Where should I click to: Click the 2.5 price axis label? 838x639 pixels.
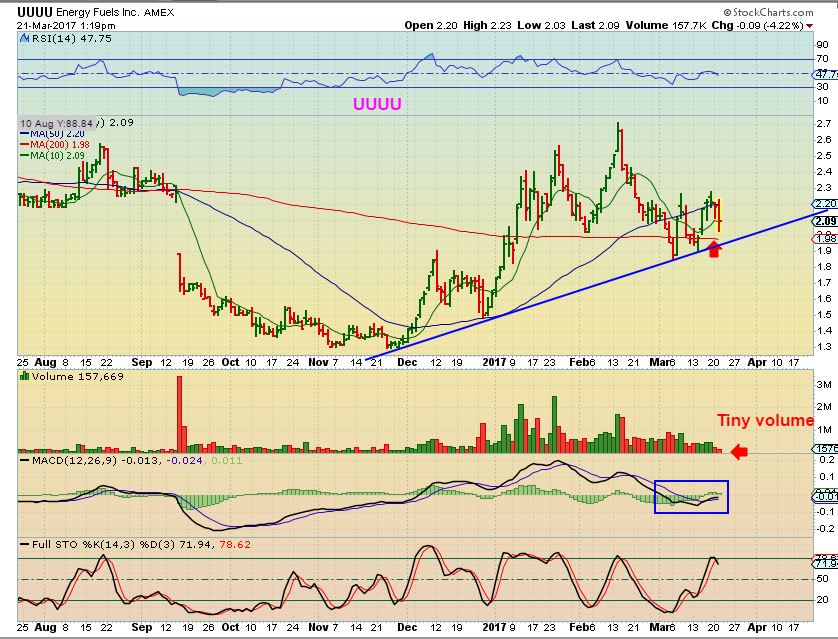pyautogui.click(x=824, y=155)
